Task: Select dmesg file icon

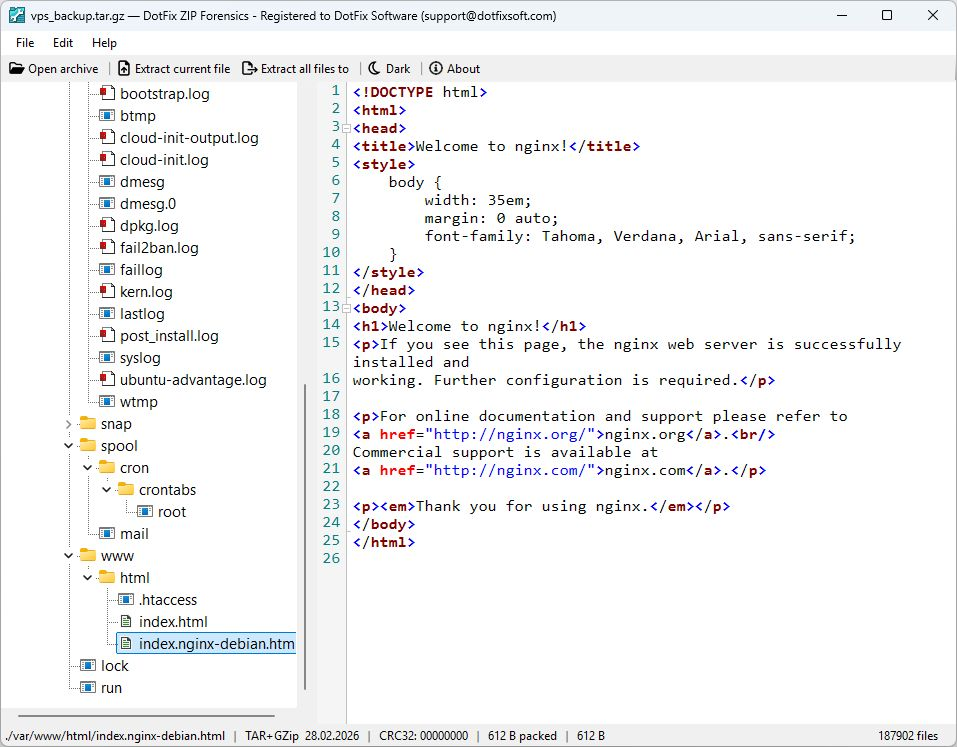Action: point(107,181)
